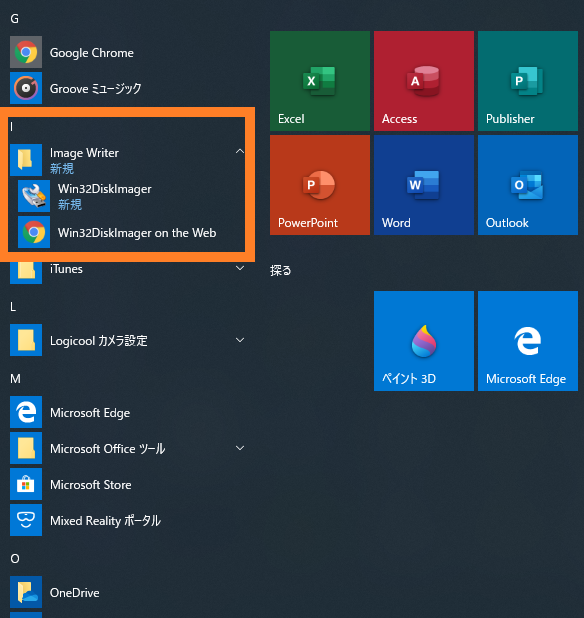This screenshot has width=584, height=618.
Task: Open Win32DiskImager on the Web link
Action: [x=132, y=232]
